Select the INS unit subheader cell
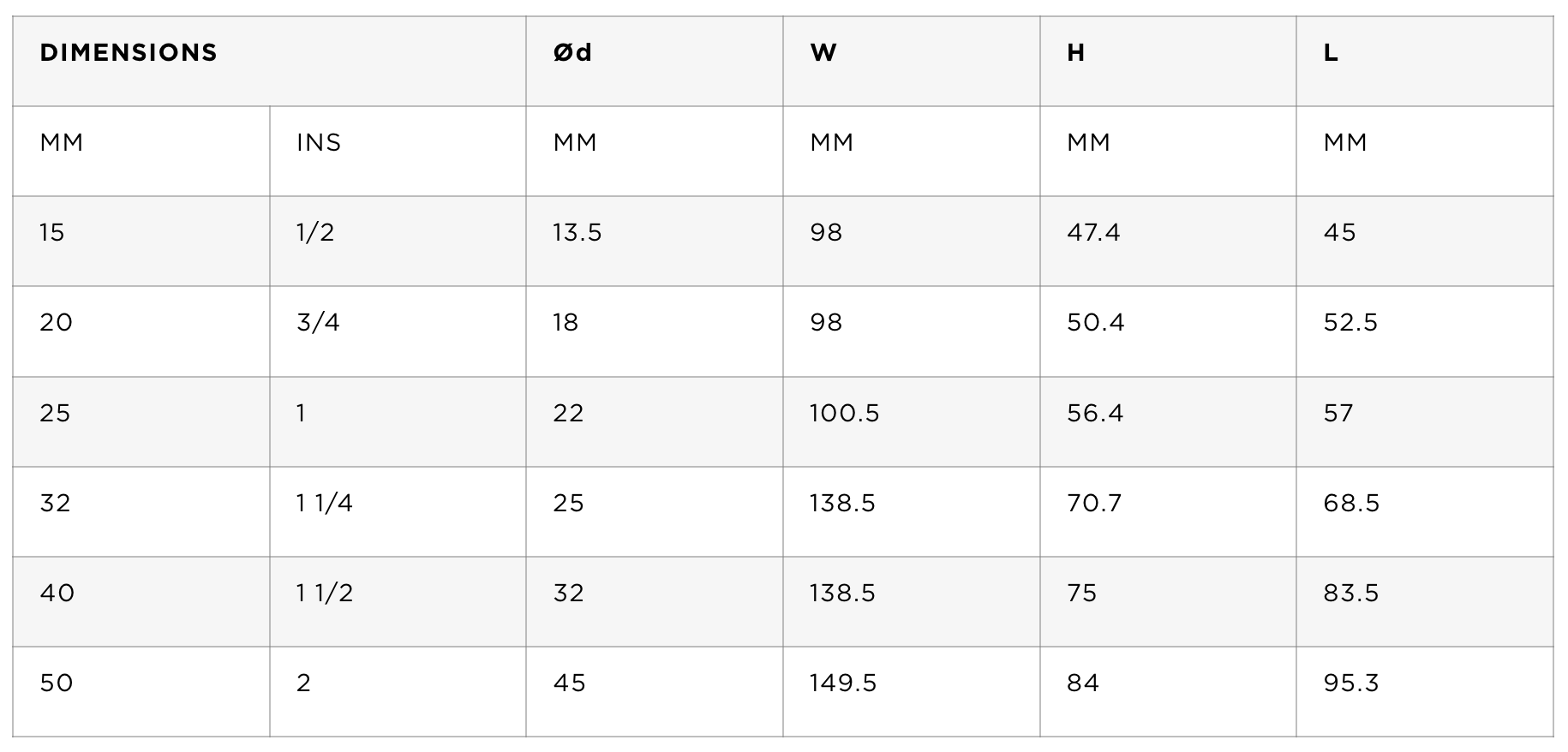 pyautogui.click(x=398, y=152)
